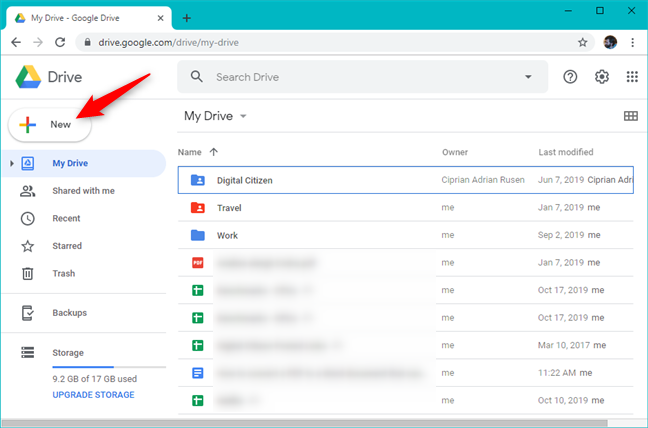Click the Last modified column header
This screenshot has width=648, height=428.
[x=566, y=152]
